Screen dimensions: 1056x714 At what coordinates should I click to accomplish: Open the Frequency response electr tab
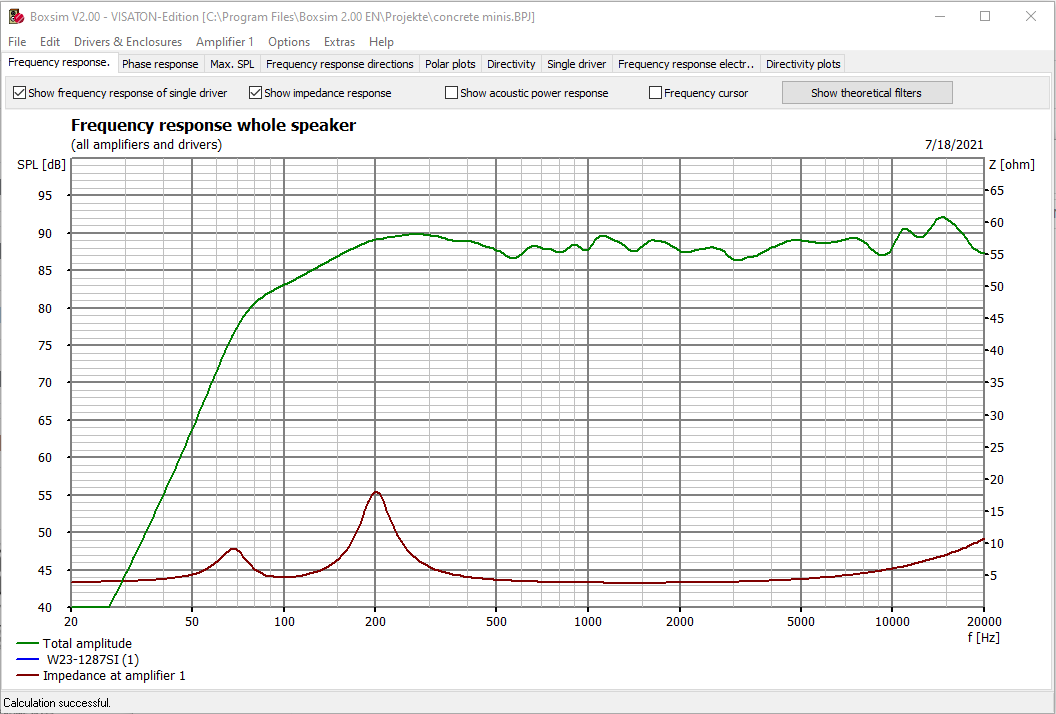[686, 63]
